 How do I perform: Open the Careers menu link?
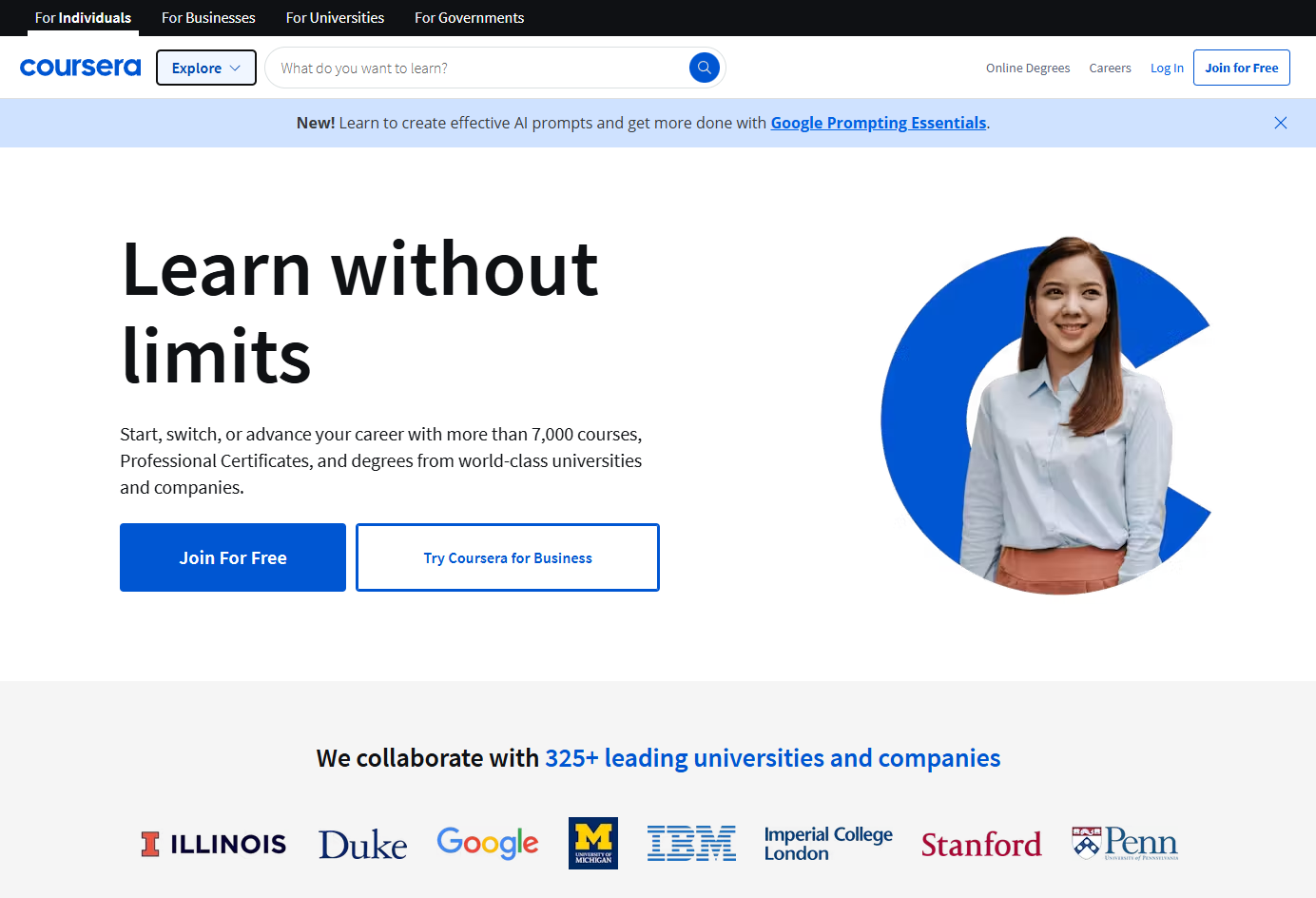1110,68
